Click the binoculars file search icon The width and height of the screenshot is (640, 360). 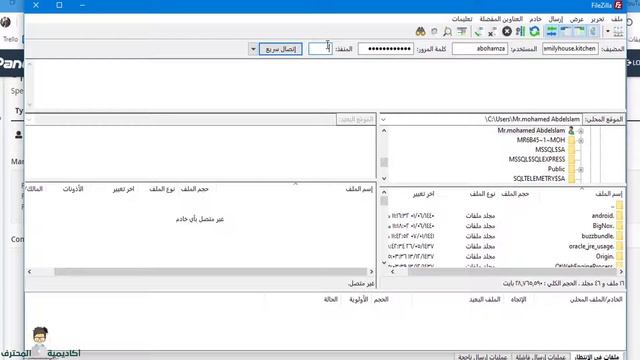tap(420, 31)
